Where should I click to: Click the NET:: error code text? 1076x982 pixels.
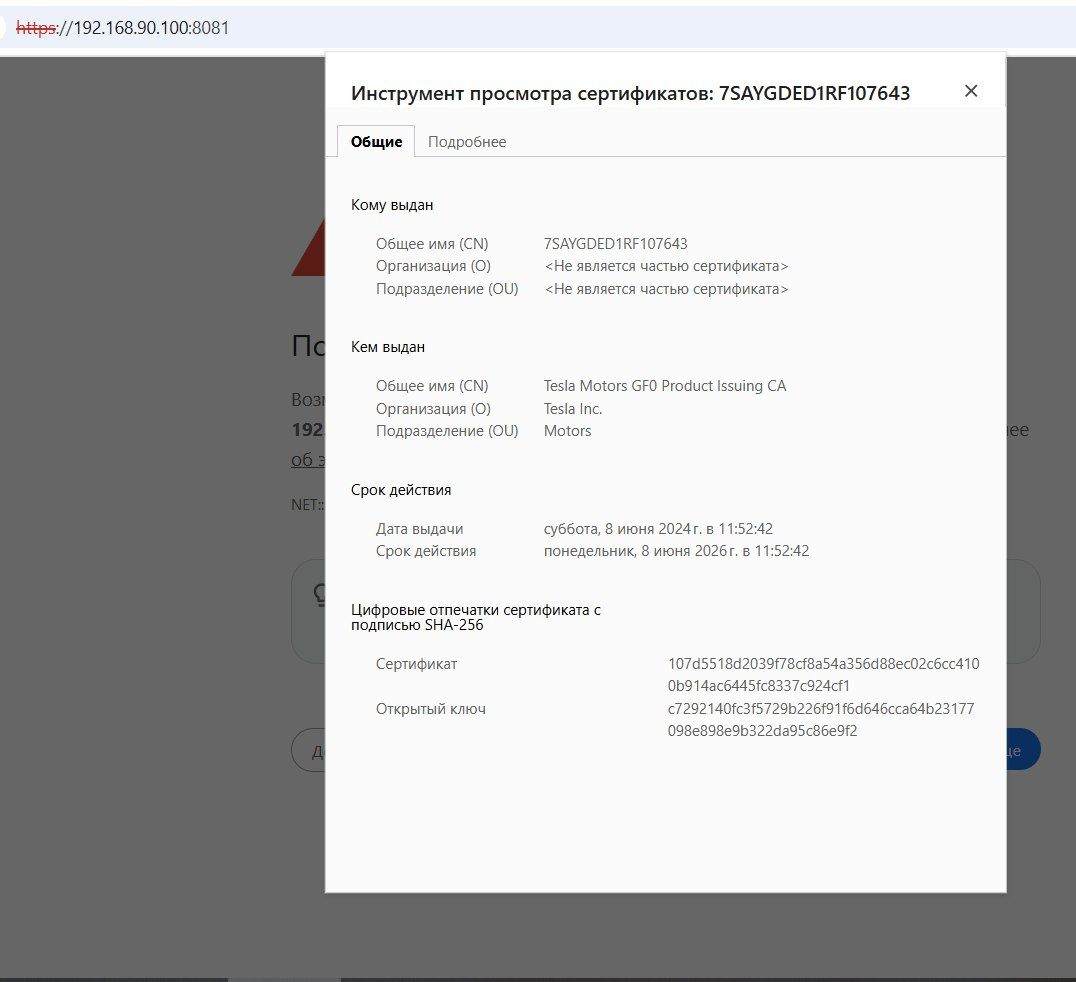coord(307,505)
